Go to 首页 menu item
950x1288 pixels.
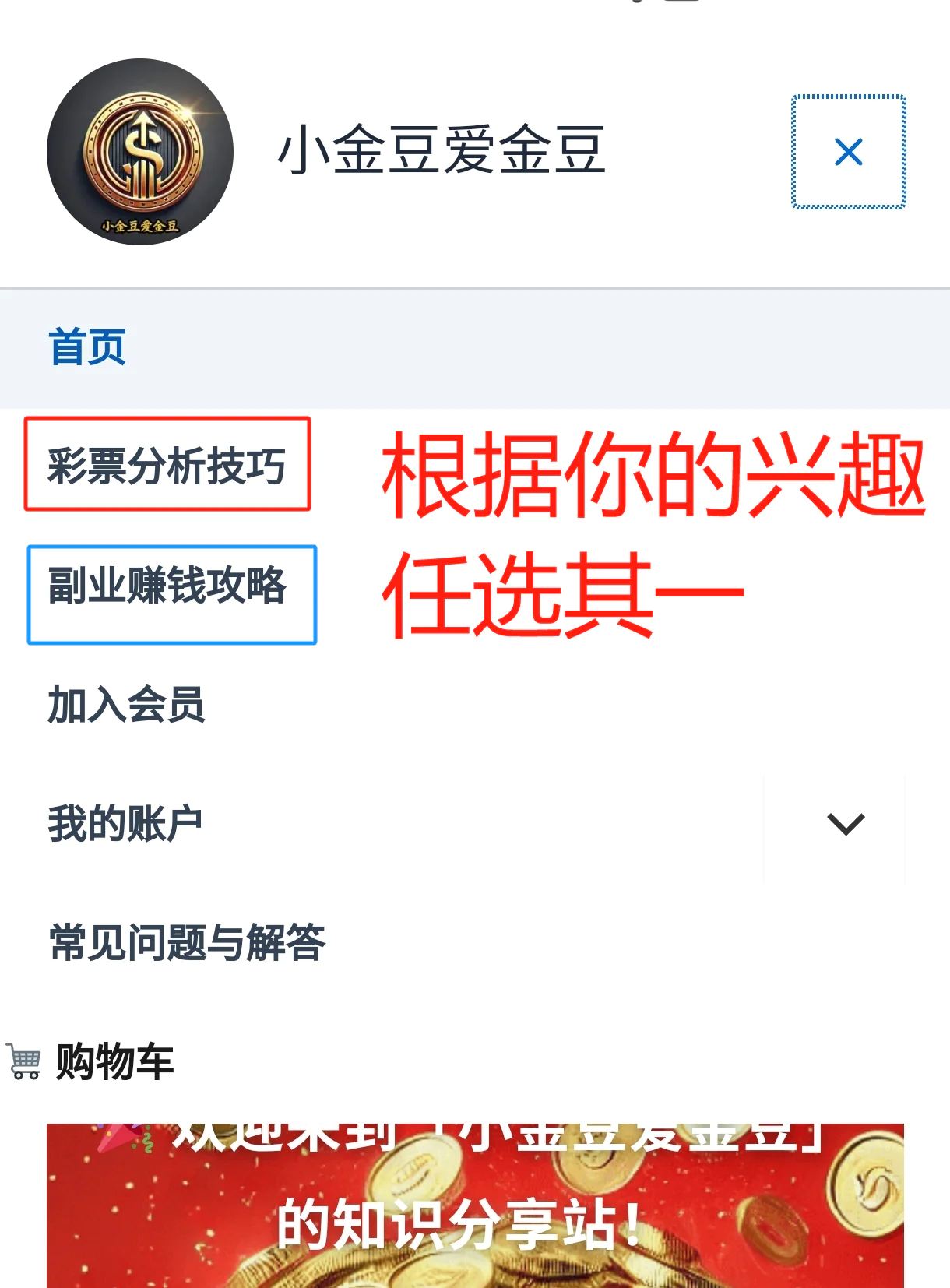click(x=87, y=347)
